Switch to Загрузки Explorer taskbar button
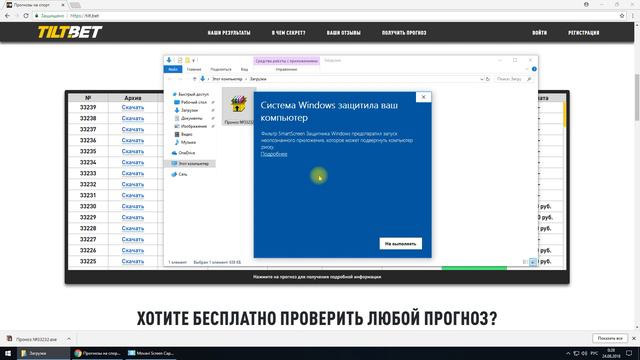The image size is (640, 360). pos(43,353)
